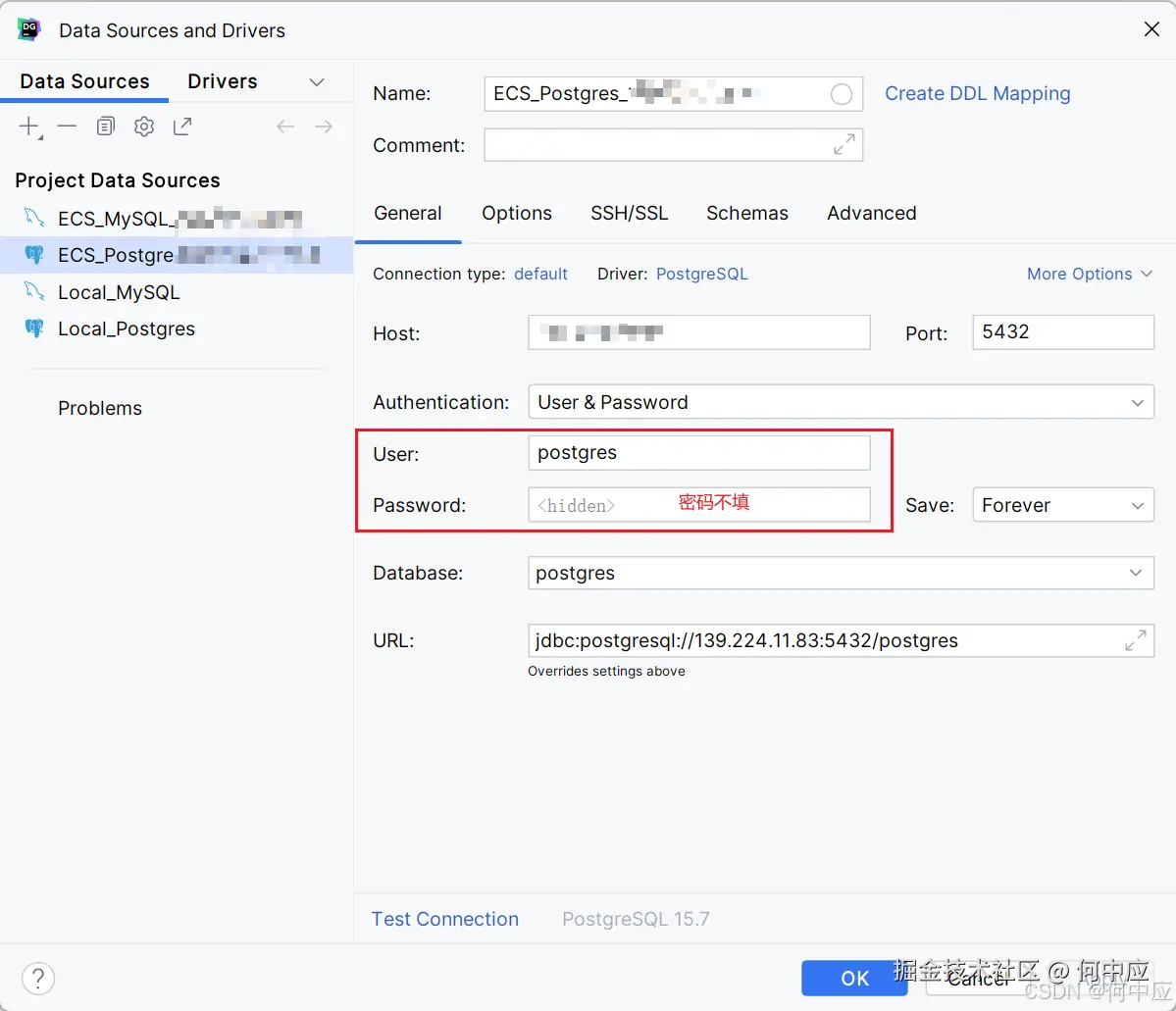Open the Schemas tab
Screen dimensions: 1176x1011
pos(747,213)
